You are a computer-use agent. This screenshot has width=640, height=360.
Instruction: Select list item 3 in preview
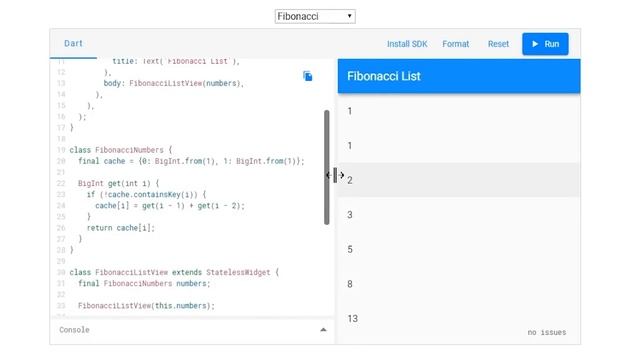coord(459,215)
